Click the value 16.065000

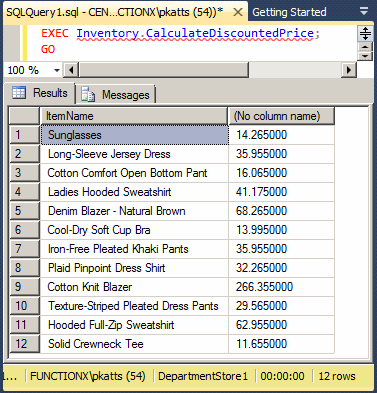262,173
